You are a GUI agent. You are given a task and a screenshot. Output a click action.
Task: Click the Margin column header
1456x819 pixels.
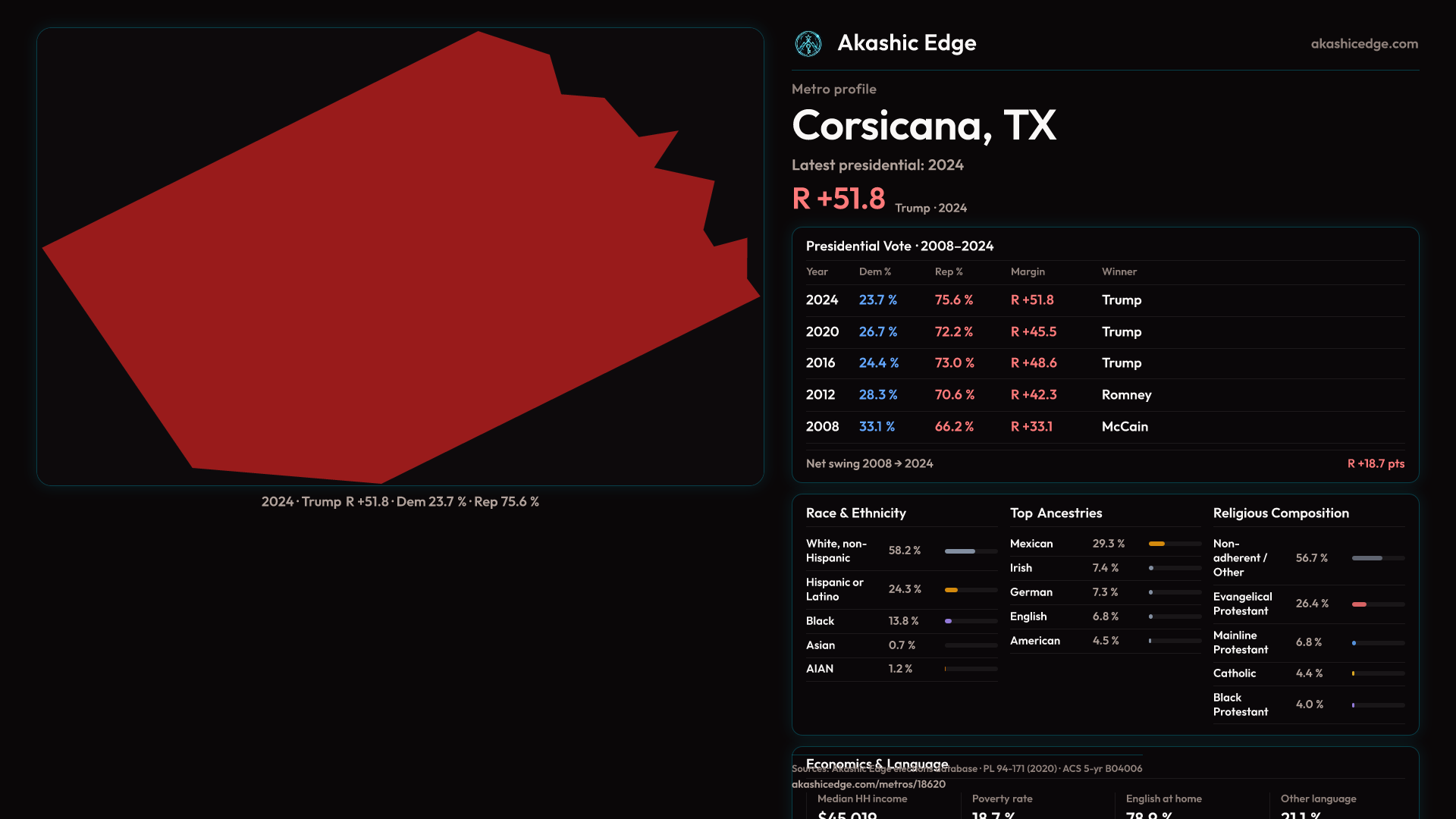(x=1028, y=271)
